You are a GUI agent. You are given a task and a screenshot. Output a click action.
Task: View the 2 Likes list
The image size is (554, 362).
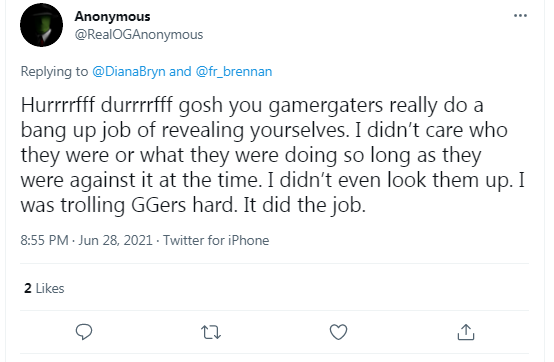pyautogui.click(x=44, y=289)
